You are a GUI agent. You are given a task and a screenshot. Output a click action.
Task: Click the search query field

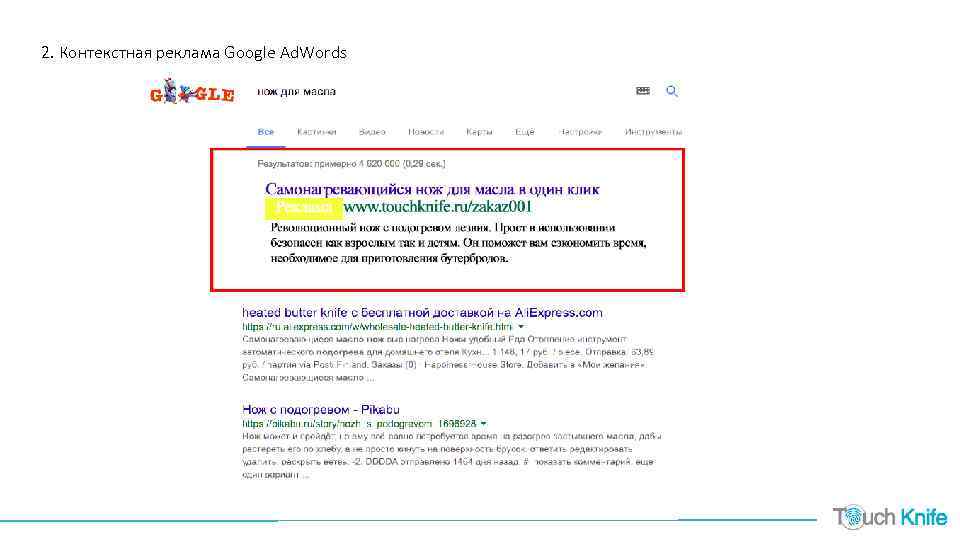[296, 92]
